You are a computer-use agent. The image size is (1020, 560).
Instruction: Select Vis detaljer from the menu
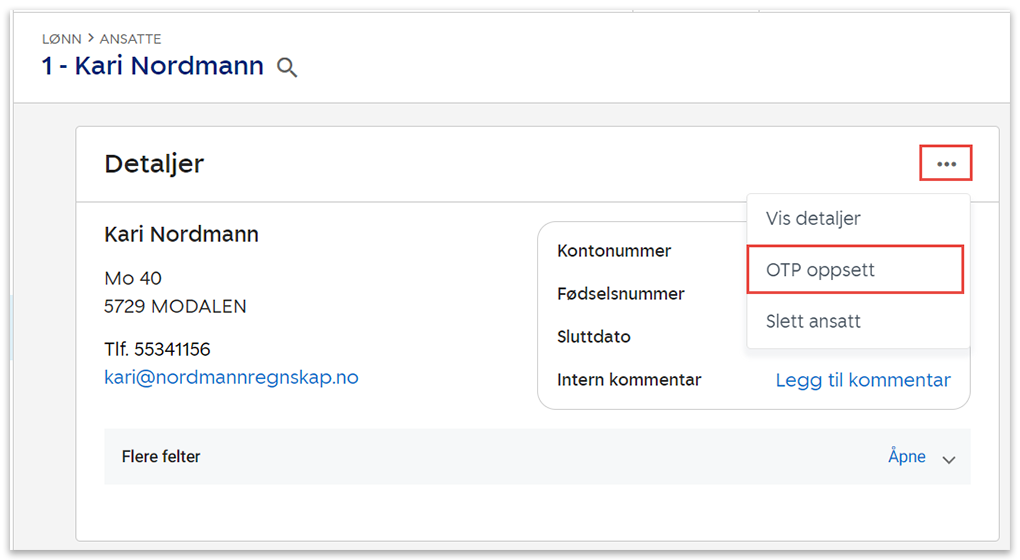click(813, 218)
